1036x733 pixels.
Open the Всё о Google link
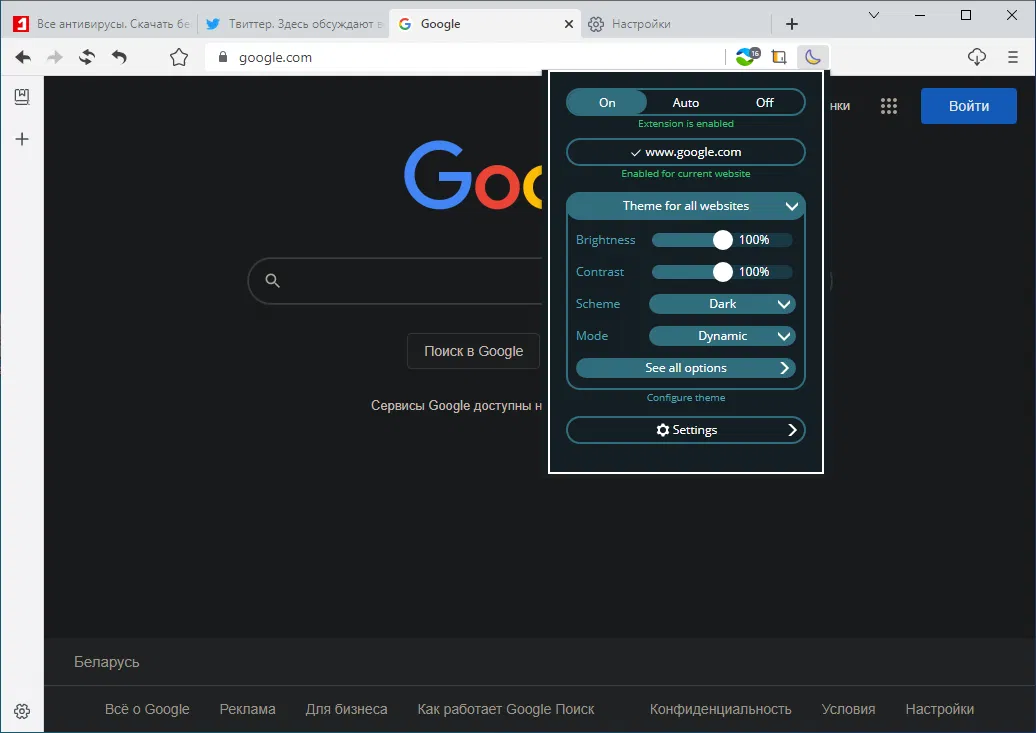point(147,709)
